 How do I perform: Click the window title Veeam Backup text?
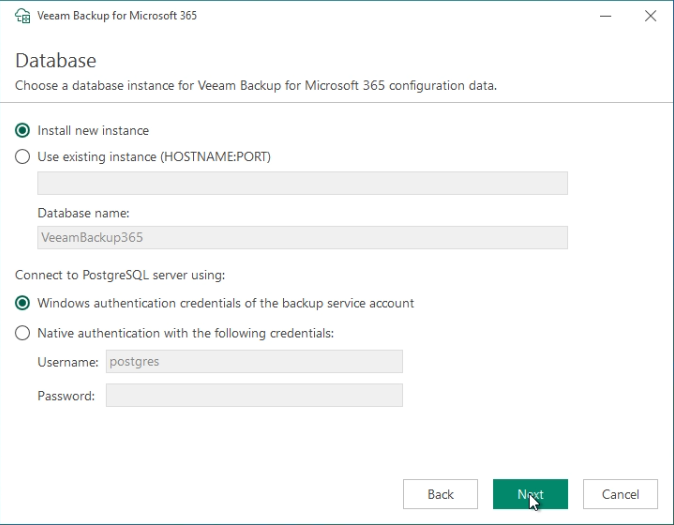click(117, 16)
